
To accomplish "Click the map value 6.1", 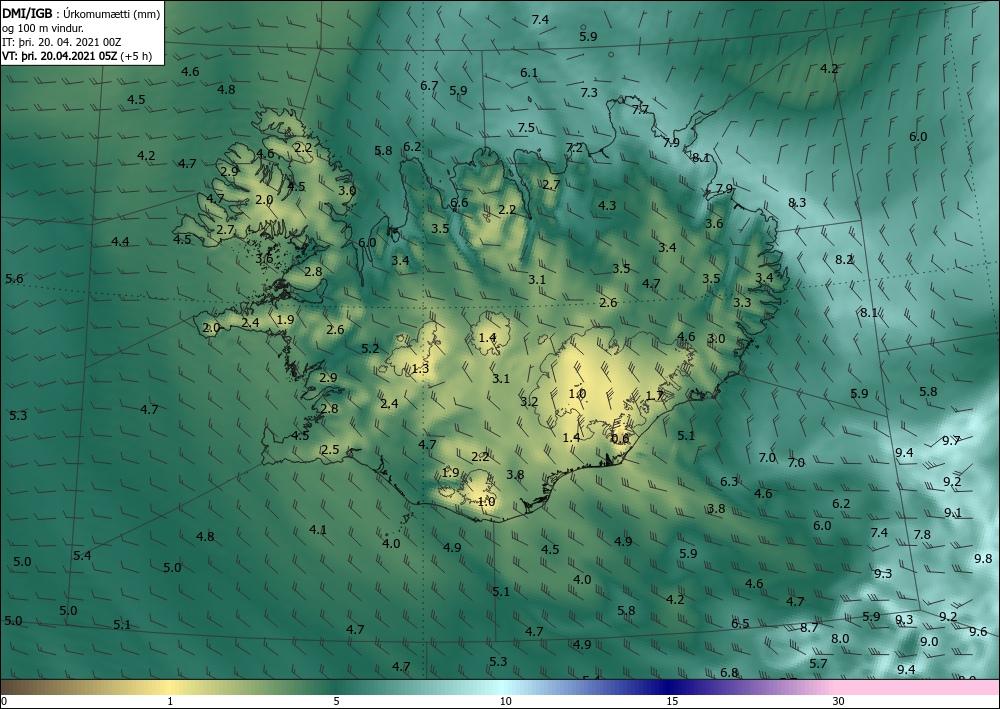I will [x=529, y=73].
